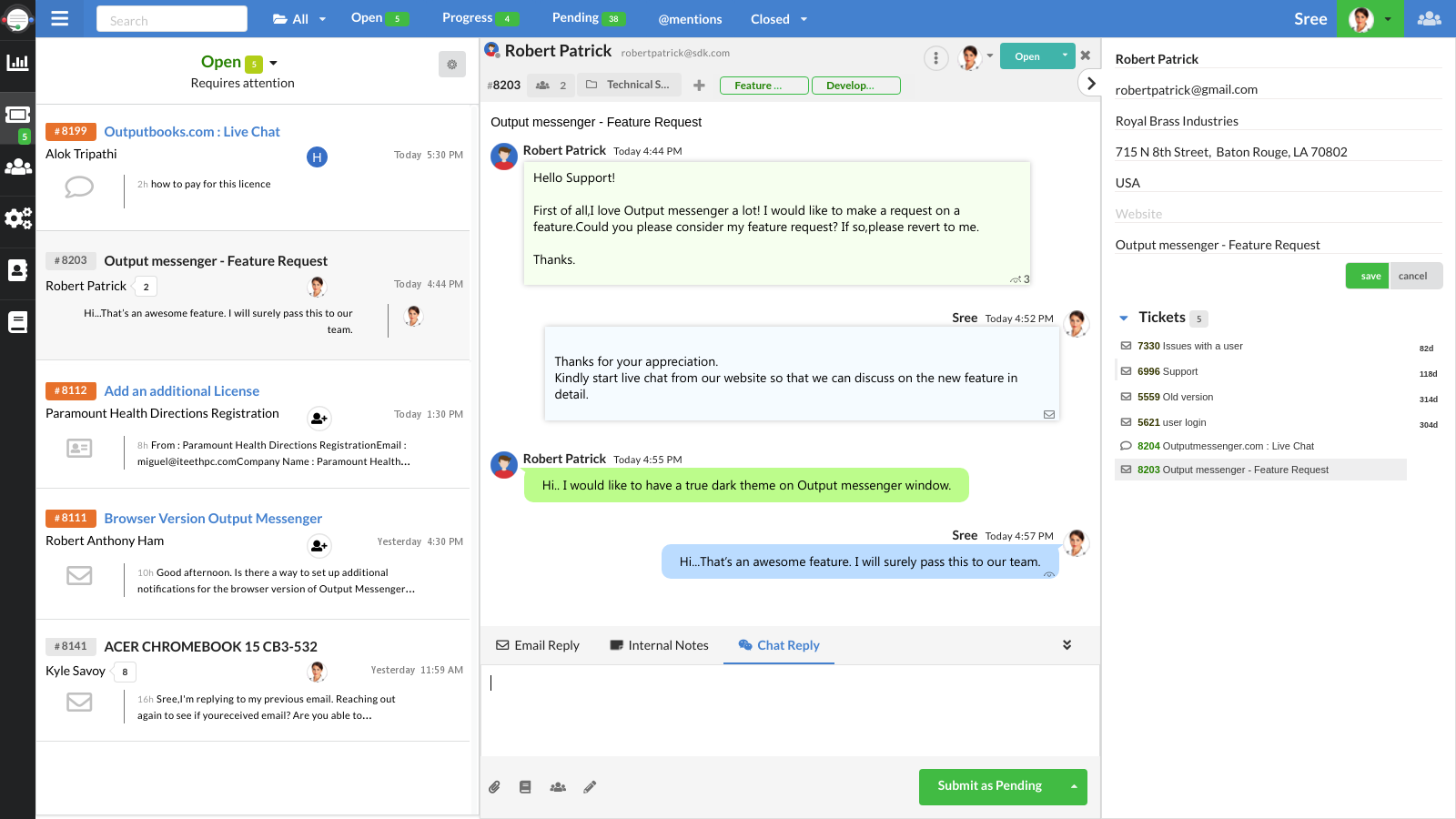Open the Technical S... category label

628,85
